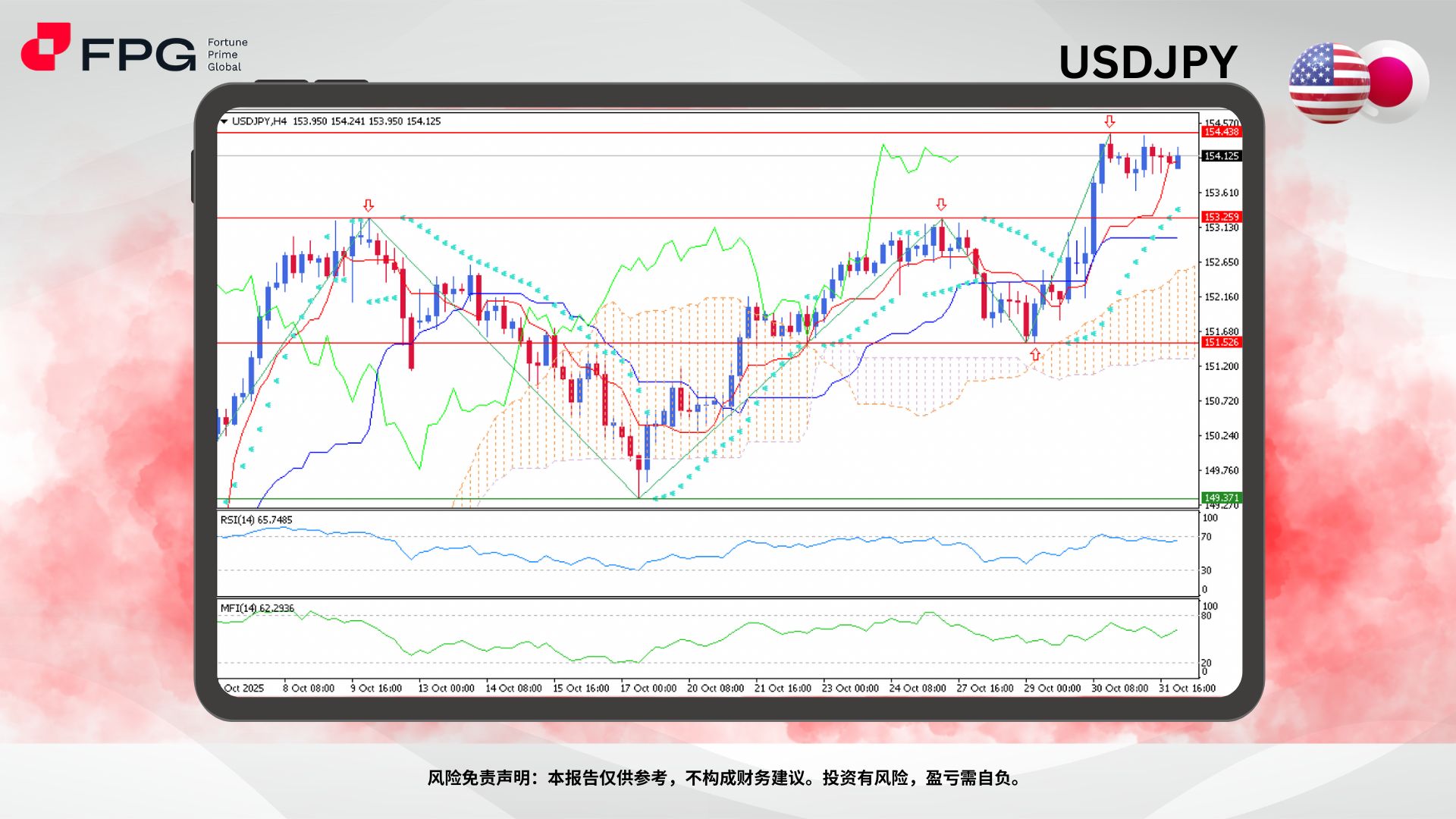1456x819 pixels.
Task: Click the 30 Oct 08:00 time axis label
Action: tap(1119, 689)
